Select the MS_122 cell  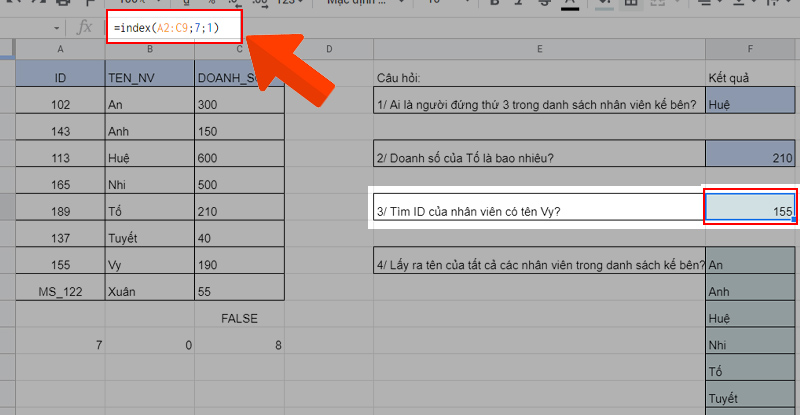[x=60, y=289]
